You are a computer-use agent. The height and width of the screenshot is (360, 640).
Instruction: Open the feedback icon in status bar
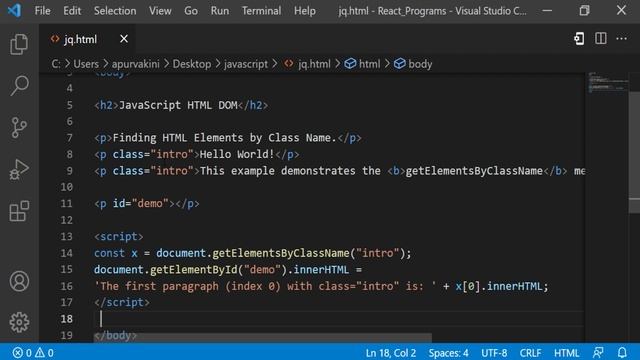coord(598,353)
